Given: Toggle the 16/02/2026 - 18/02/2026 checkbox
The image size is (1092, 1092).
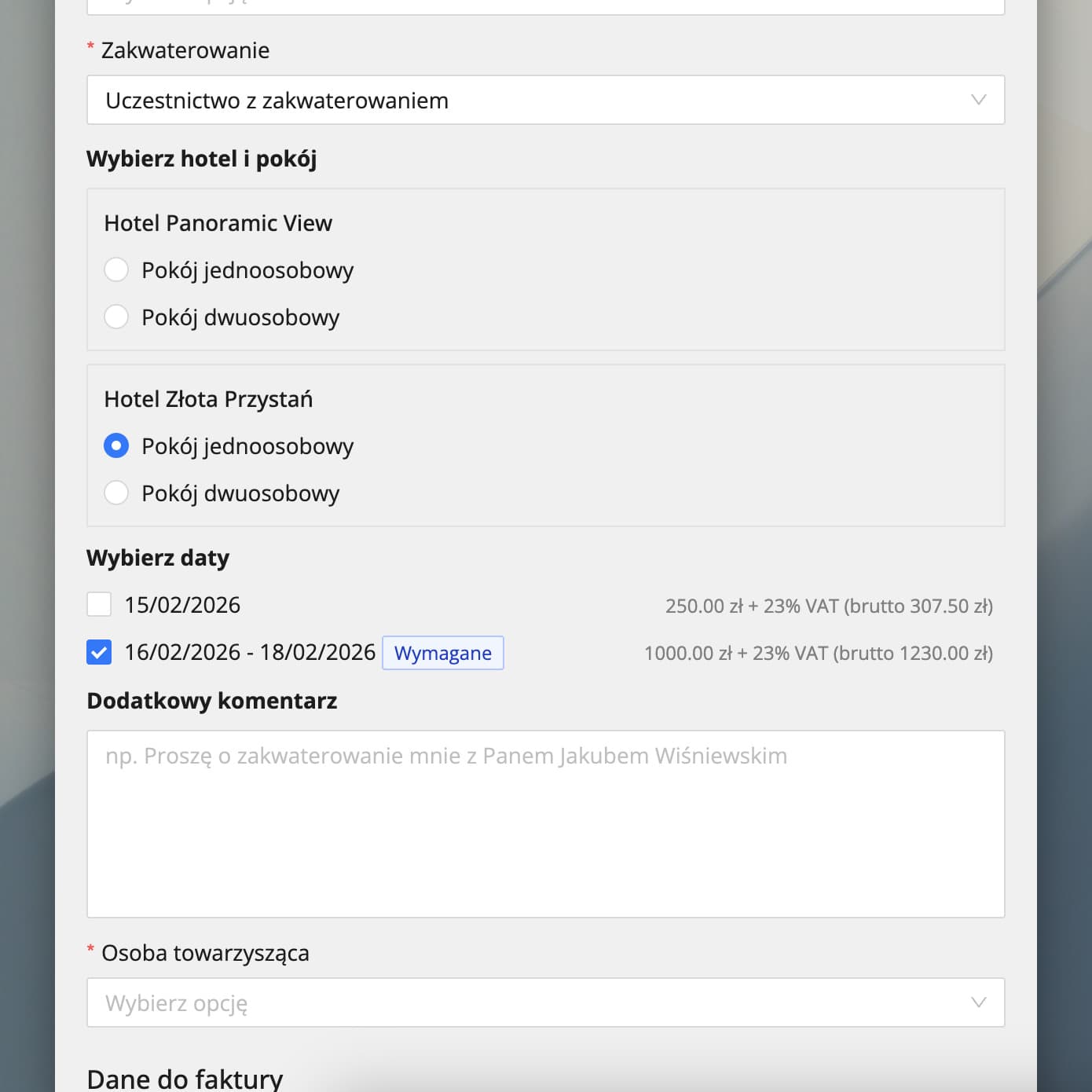Looking at the screenshot, I should (x=99, y=651).
